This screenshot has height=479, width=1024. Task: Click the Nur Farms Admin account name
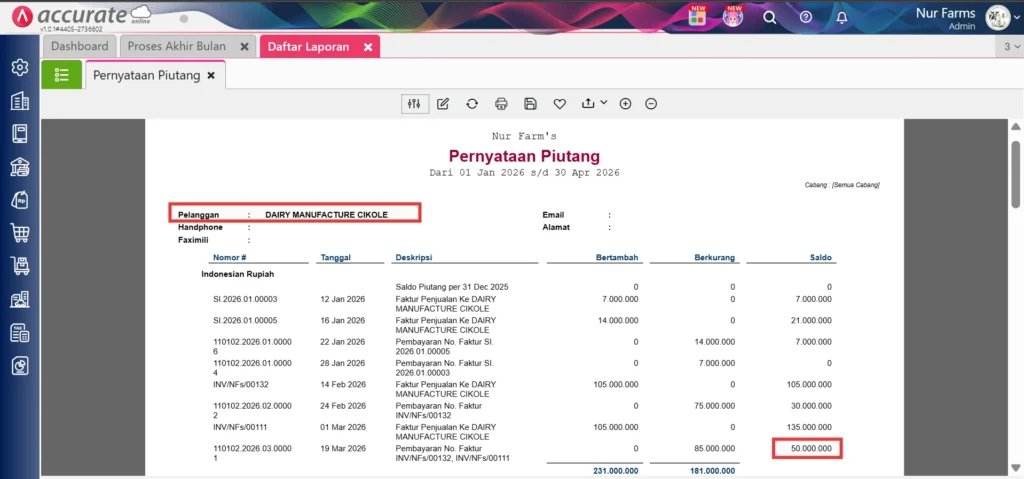(x=945, y=18)
